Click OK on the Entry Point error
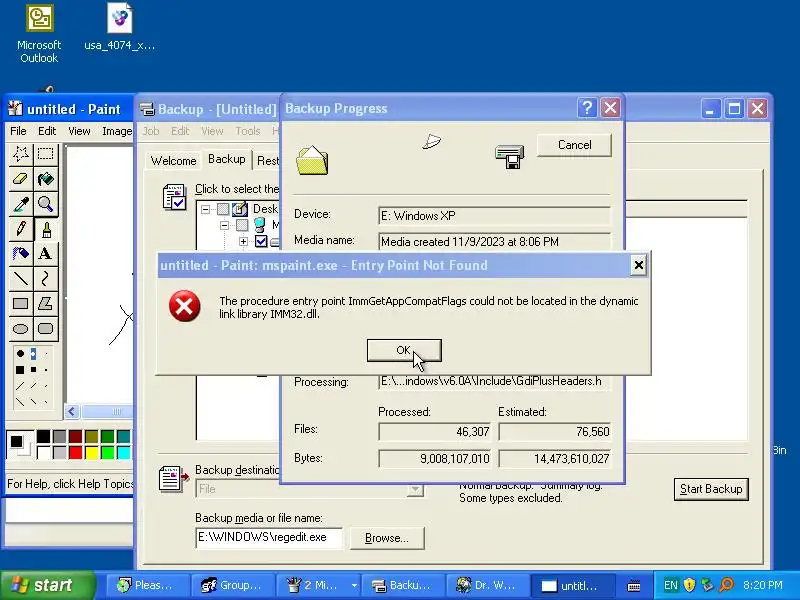Viewport: 800px width, 600px height. [x=404, y=350]
